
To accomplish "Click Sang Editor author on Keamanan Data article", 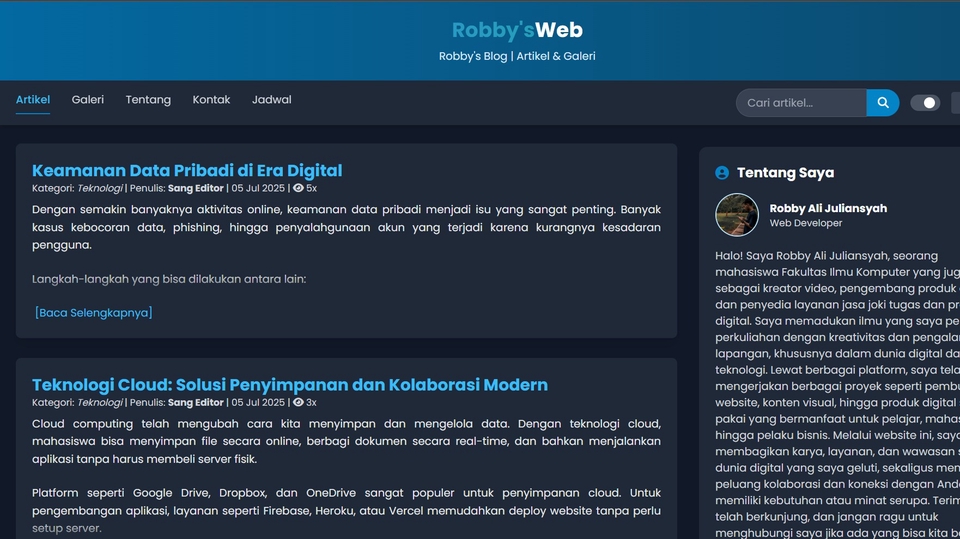I will 196,189.
